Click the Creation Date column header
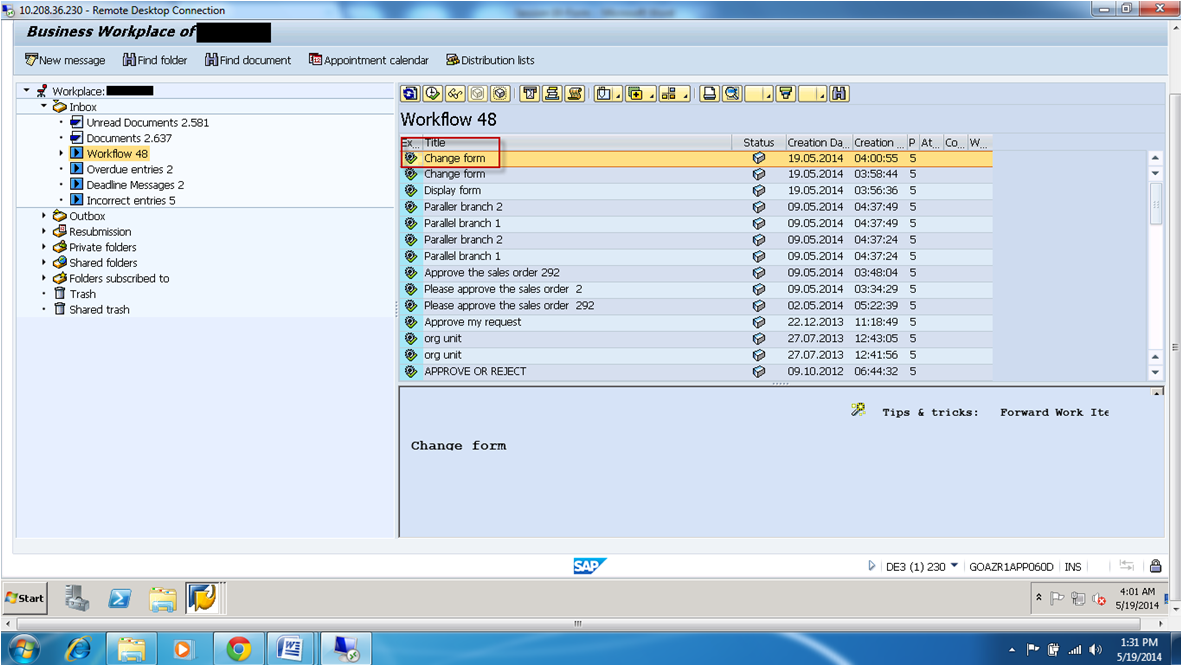 [817, 141]
